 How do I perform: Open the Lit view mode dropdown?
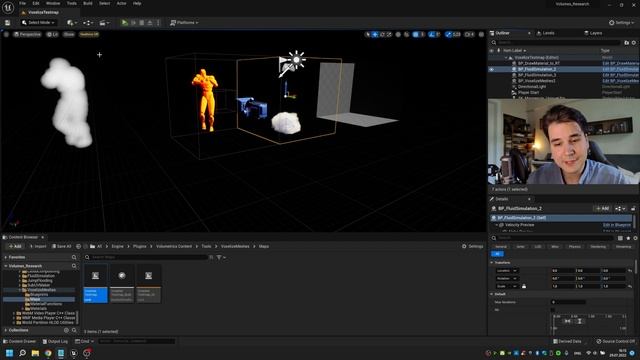(53, 35)
